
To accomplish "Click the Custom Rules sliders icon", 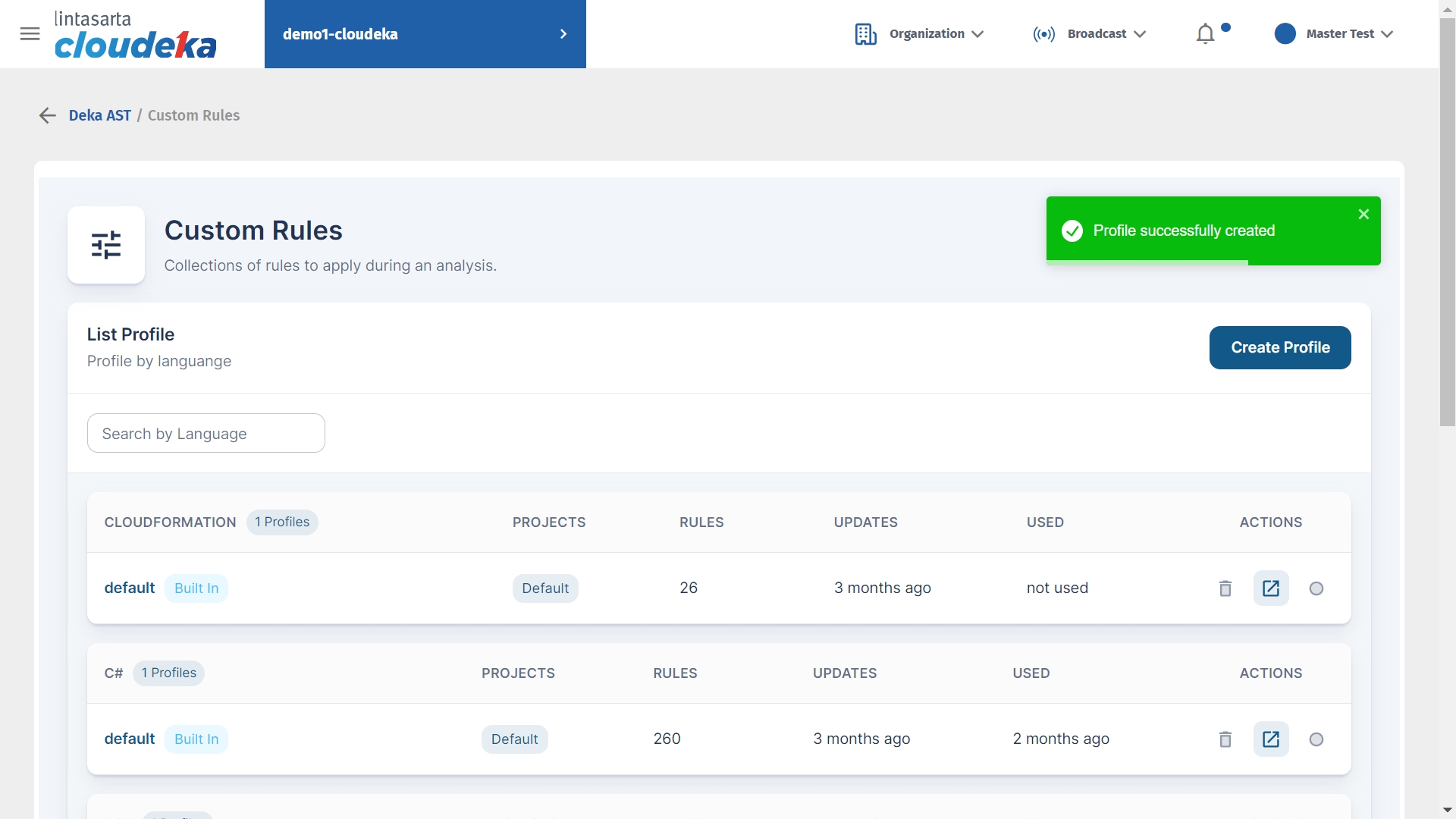I will [106, 245].
